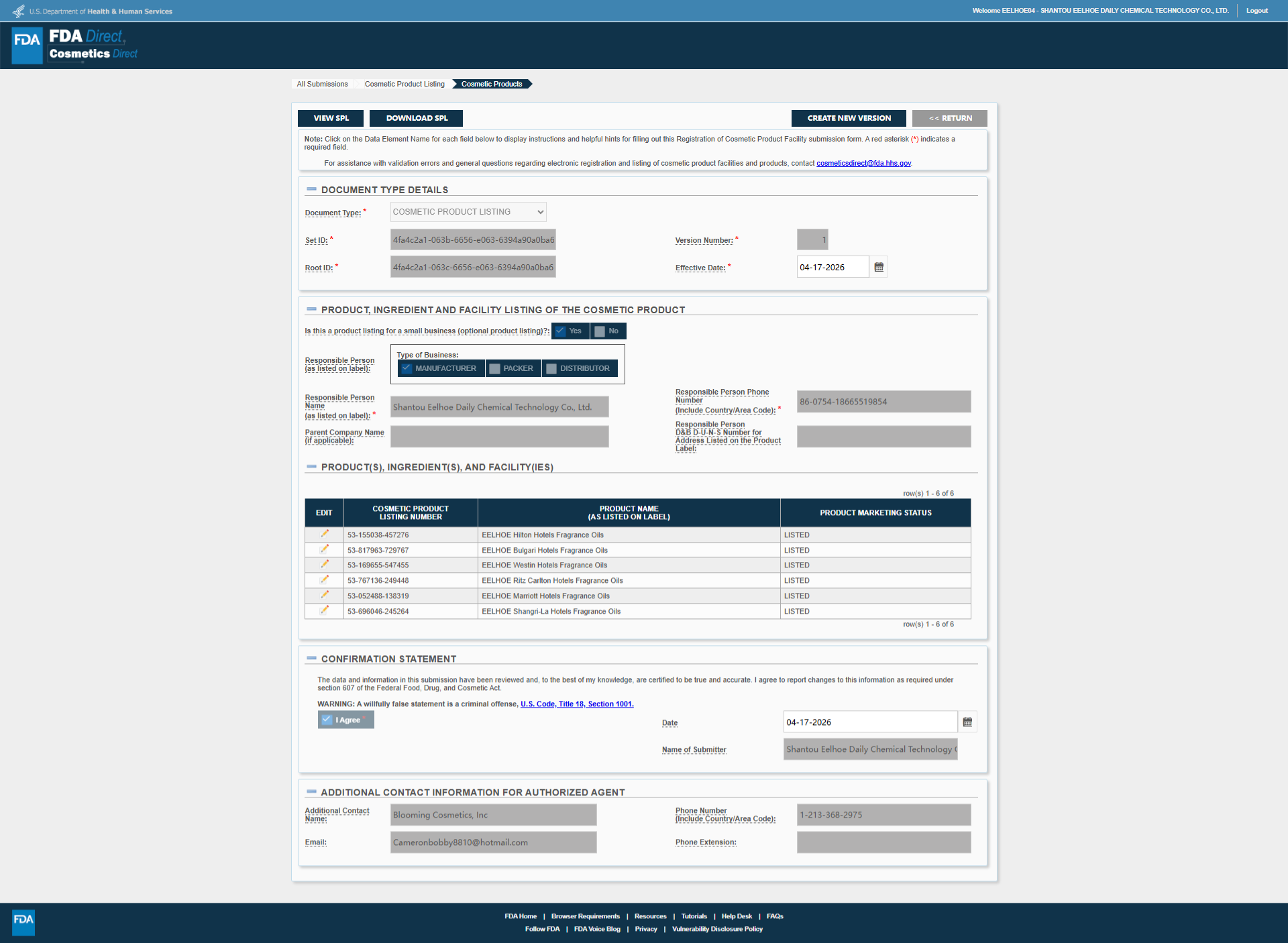This screenshot has width=1288, height=943.
Task: Open Browser Requirements footer link
Action: coord(586,916)
